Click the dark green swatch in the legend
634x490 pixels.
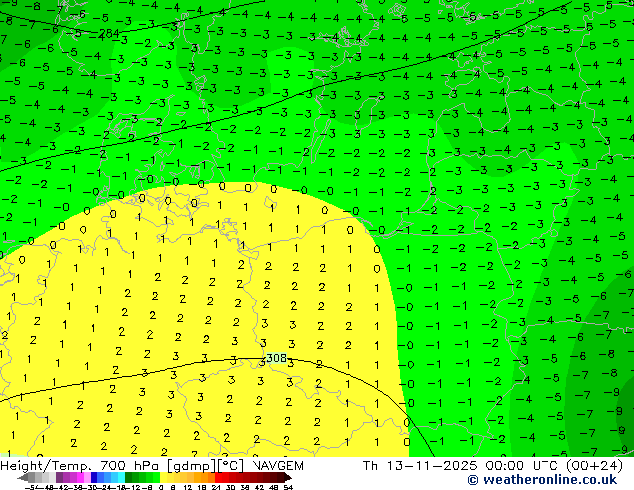pos(129,477)
